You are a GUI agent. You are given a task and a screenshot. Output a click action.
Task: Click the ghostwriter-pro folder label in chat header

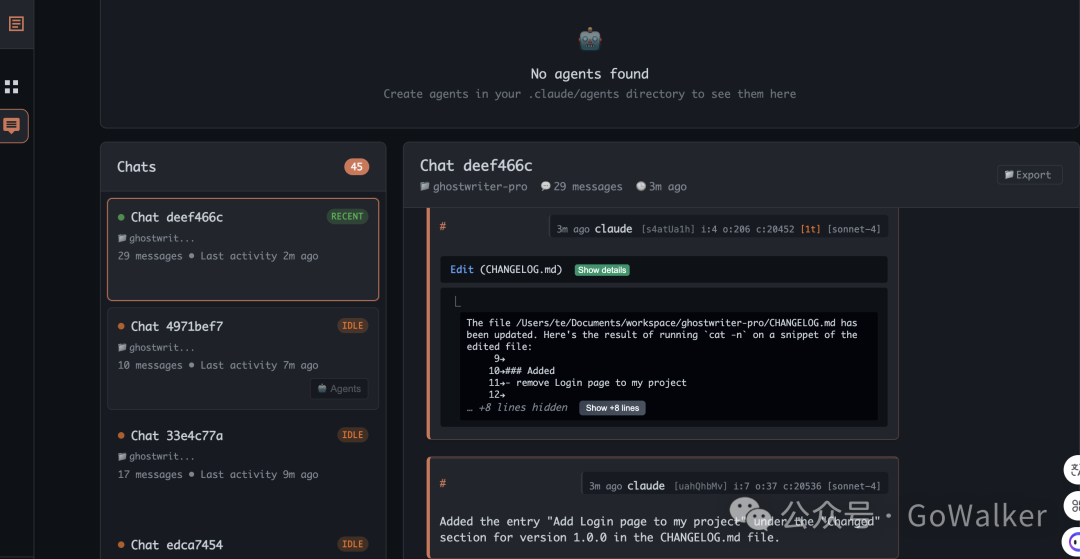(x=474, y=187)
